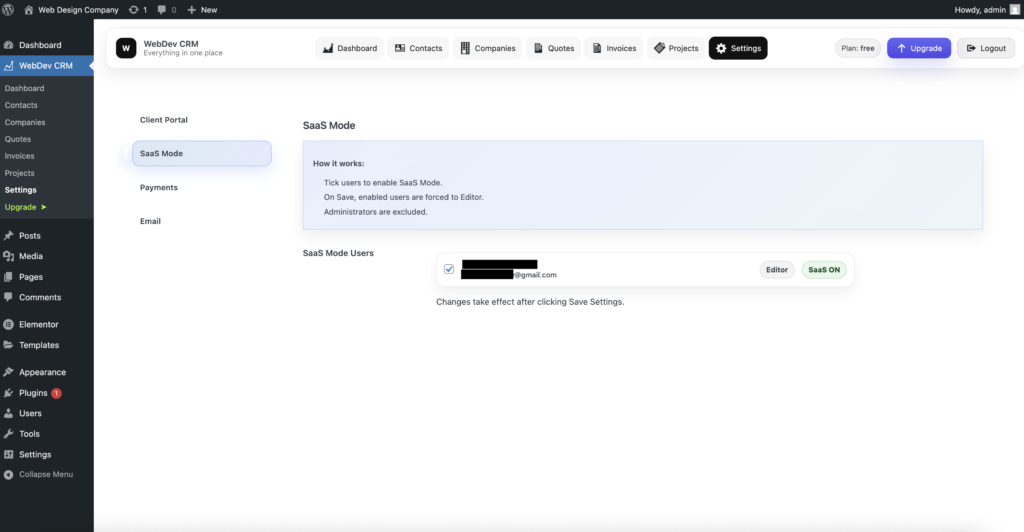Click the Projects tag icon
The height and width of the screenshot is (532, 1024).
point(660,48)
